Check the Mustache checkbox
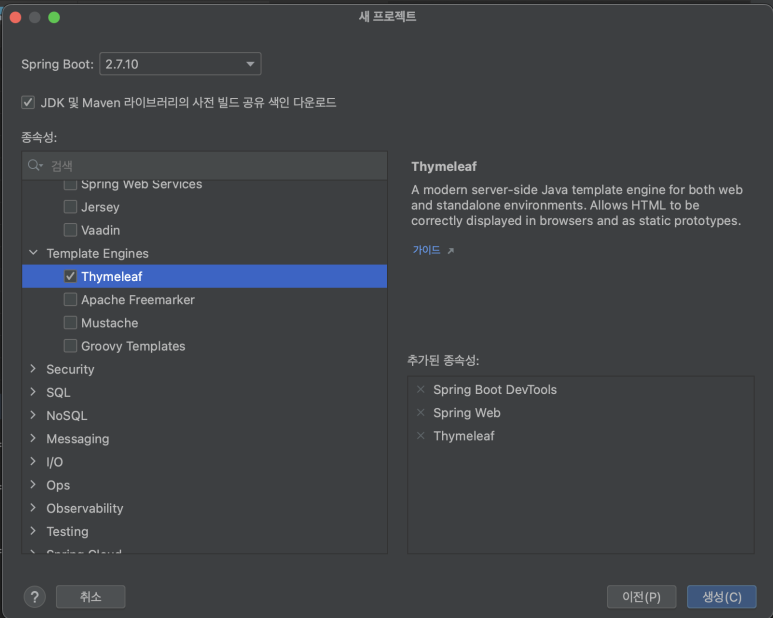Image resolution: width=773 pixels, height=618 pixels. point(70,322)
